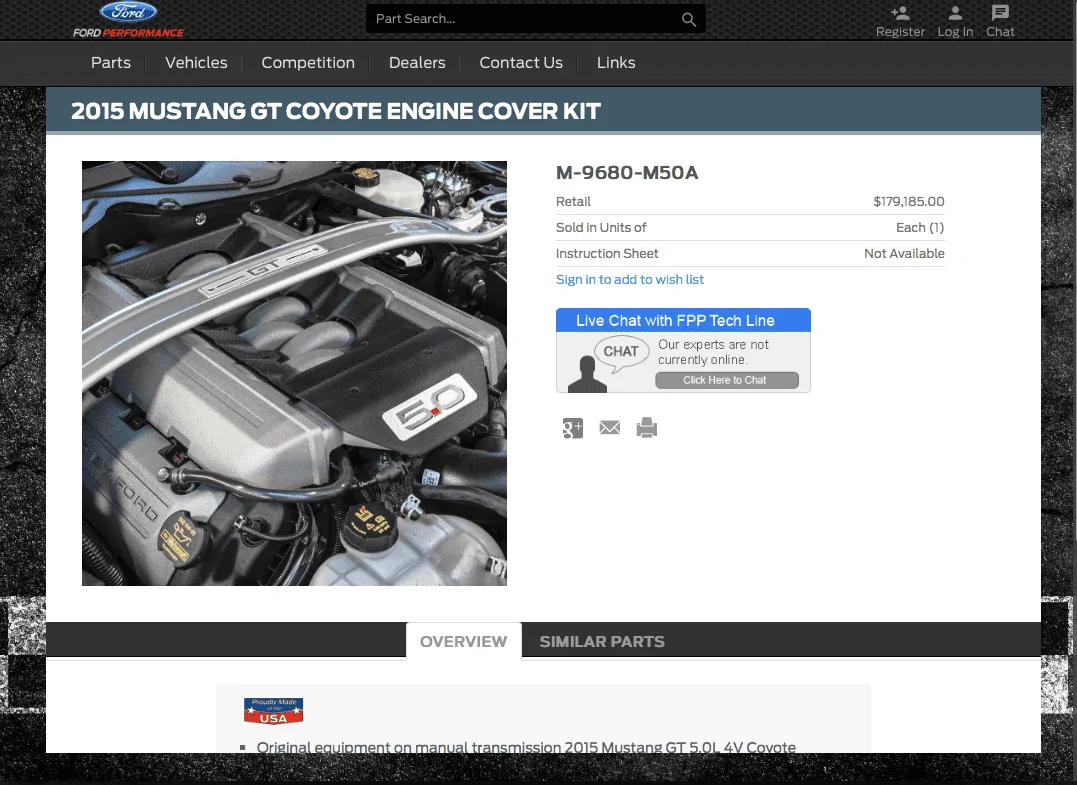Viewport: 1077px width, 785px height.
Task: Click the retail price $179,185.00
Action: coord(909,201)
